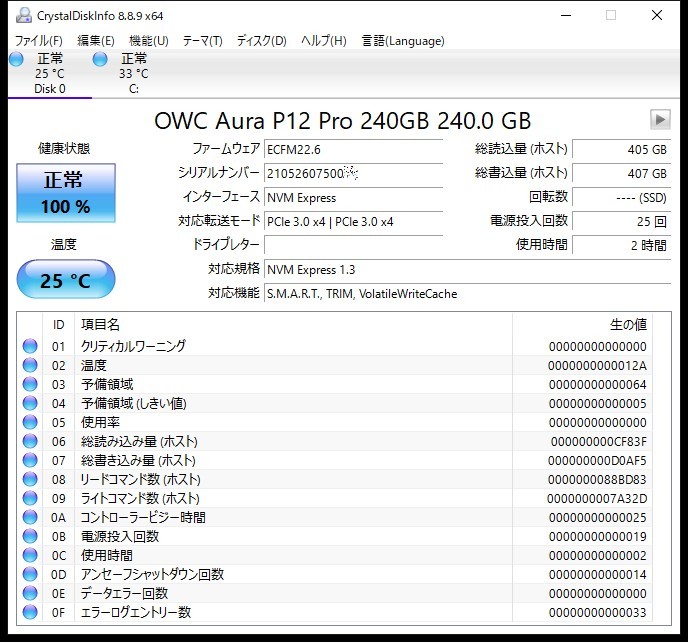This screenshot has height=642, width=688.
Task: Click status orb for ID 07 row
Action: 30,460
